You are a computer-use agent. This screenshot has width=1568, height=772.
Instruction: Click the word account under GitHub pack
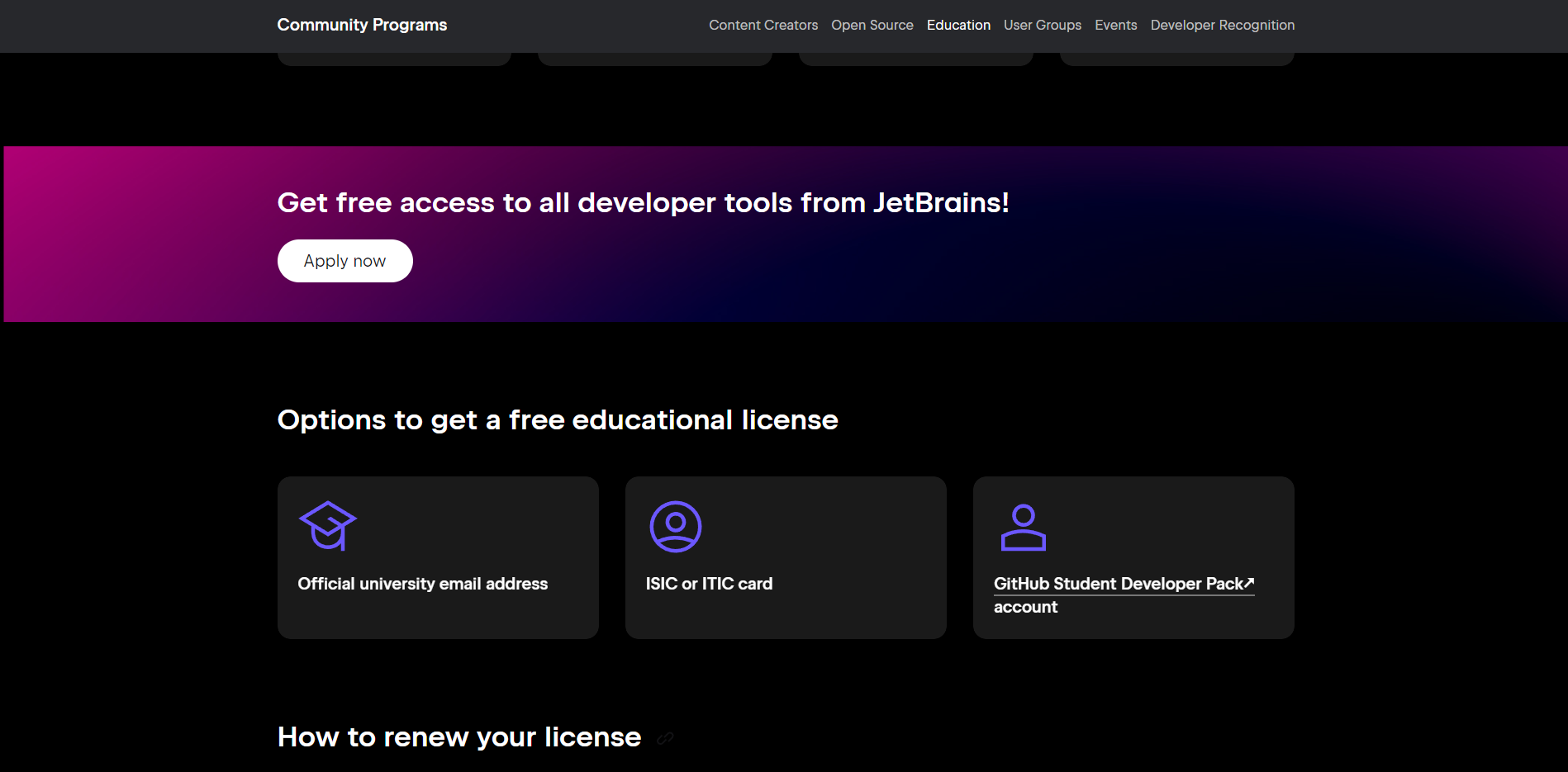coord(1025,608)
